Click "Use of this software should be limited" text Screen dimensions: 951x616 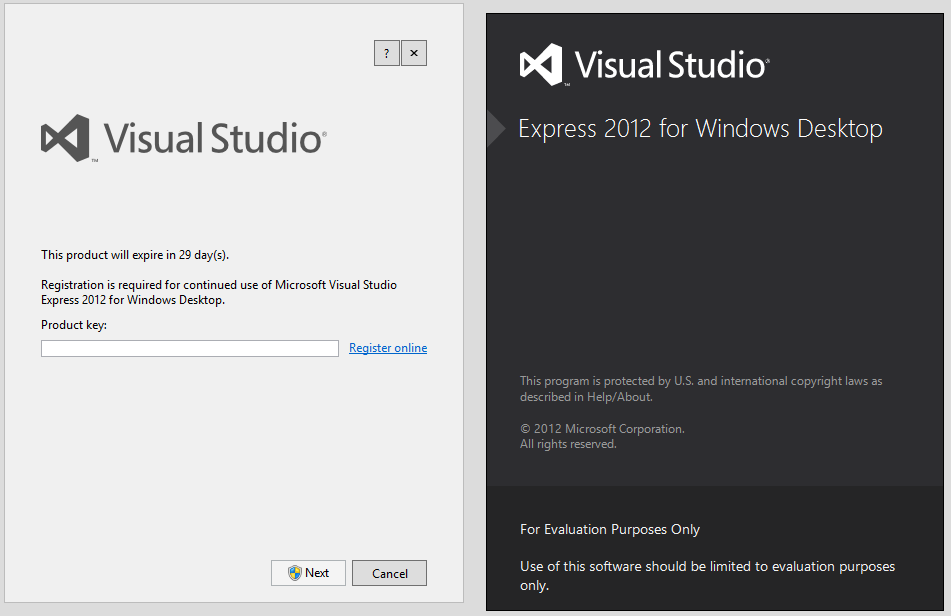708,575
